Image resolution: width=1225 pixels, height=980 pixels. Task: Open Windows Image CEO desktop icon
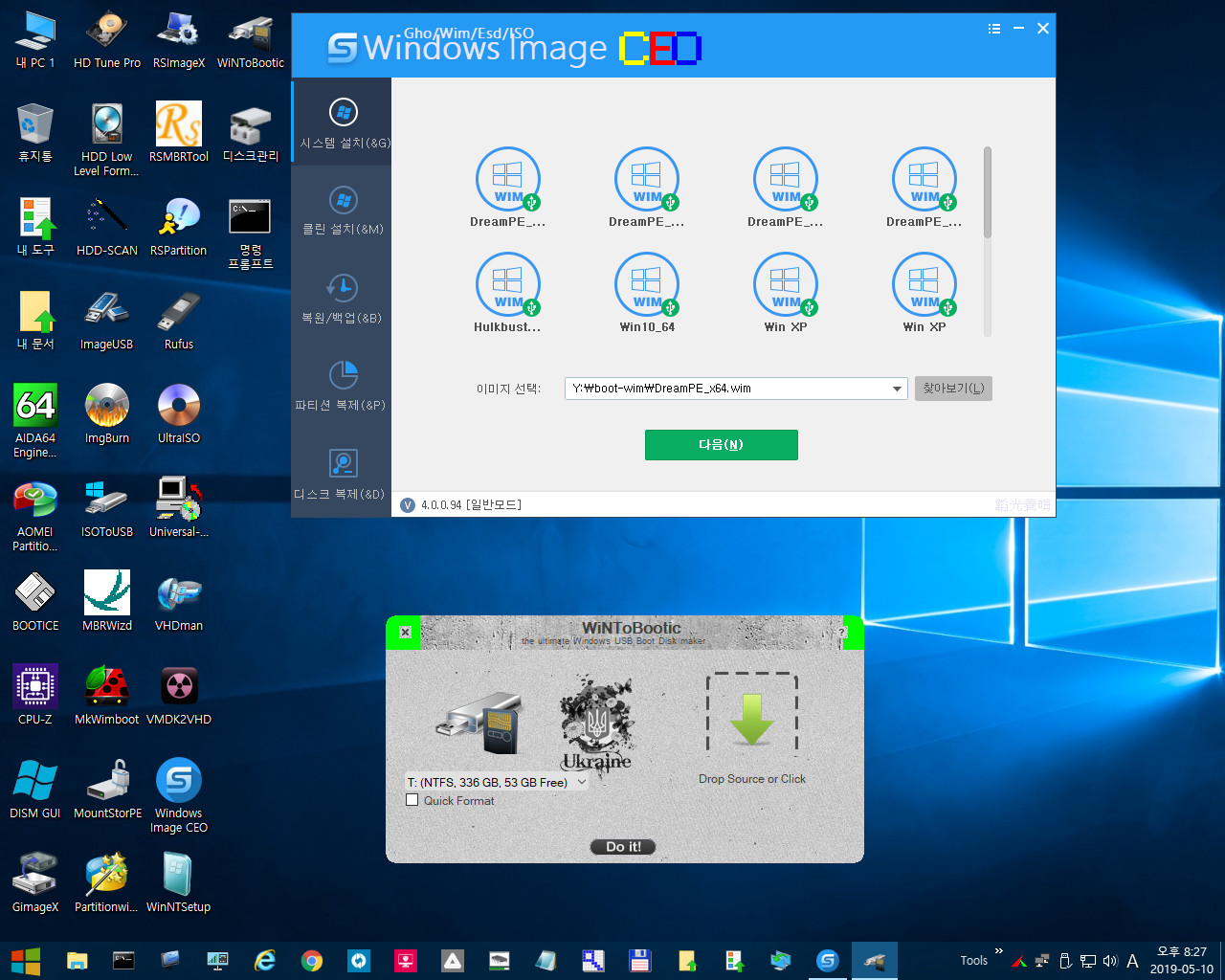[x=179, y=796]
